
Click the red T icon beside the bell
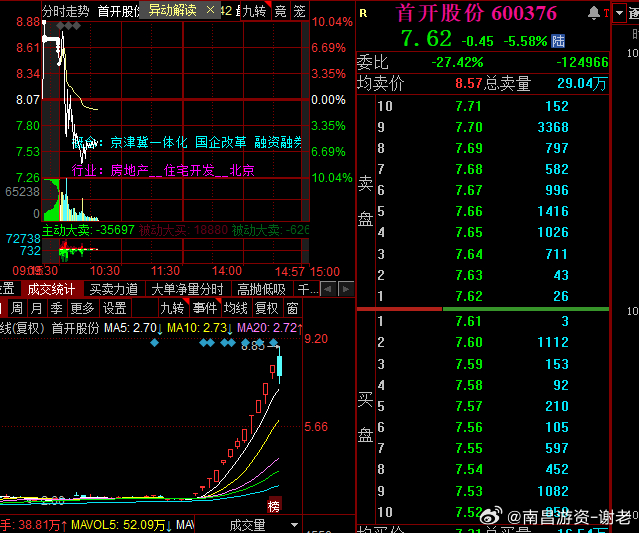click(606, 13)
